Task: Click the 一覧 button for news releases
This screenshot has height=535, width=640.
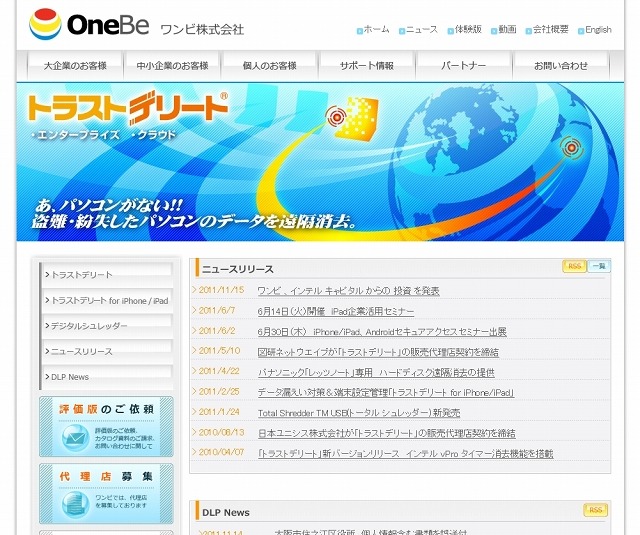Action: [599, 266]
